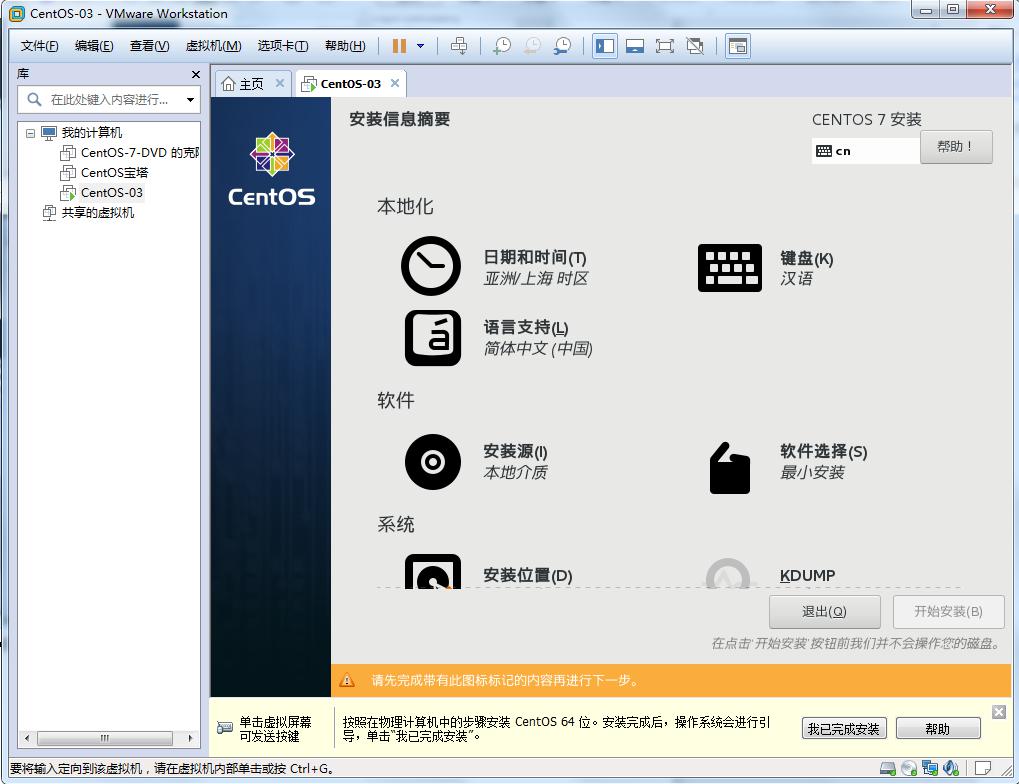
Task: Click 我已完成安装 button
Action: point(844,729)
